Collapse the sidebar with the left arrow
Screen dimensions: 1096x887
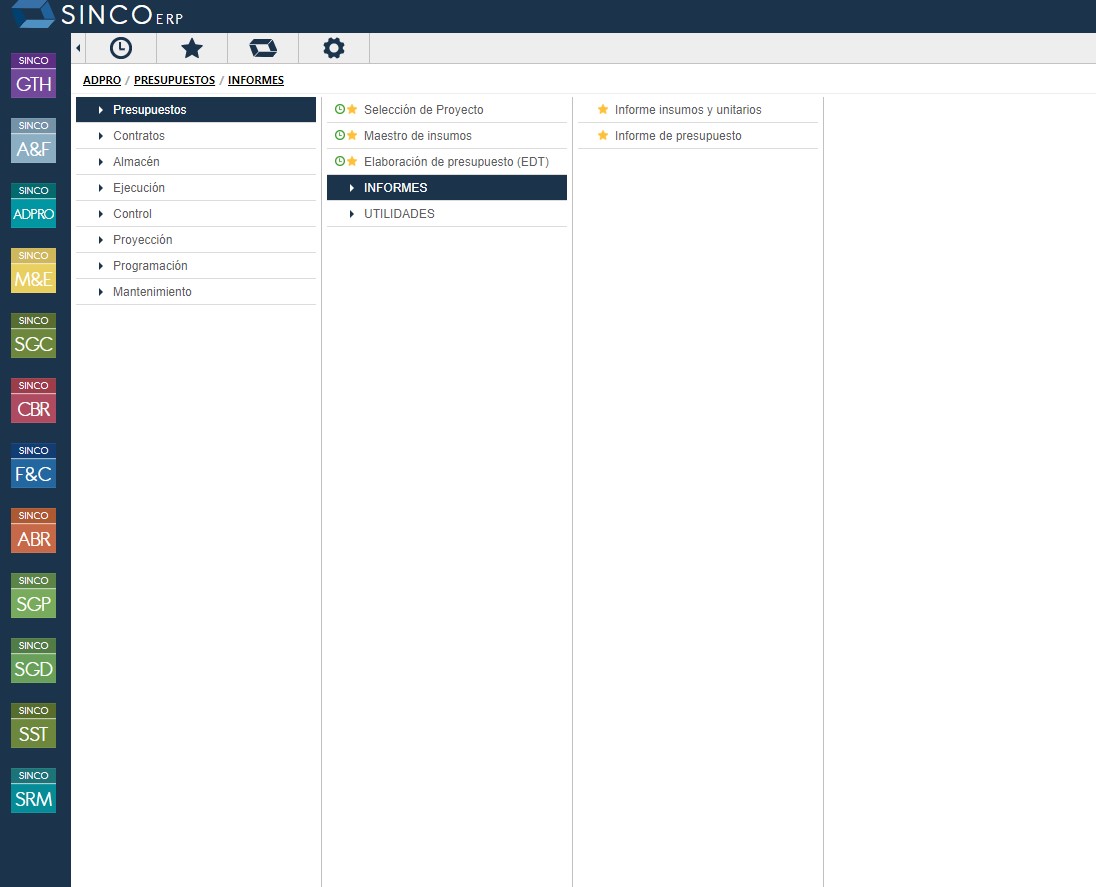coord(77,47)
